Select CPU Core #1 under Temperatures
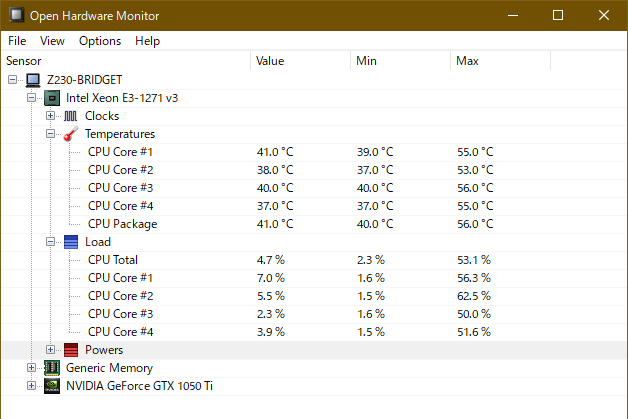The height and width of the screenshot is (419, 628). pyautogui.click(x=120, y=152)
